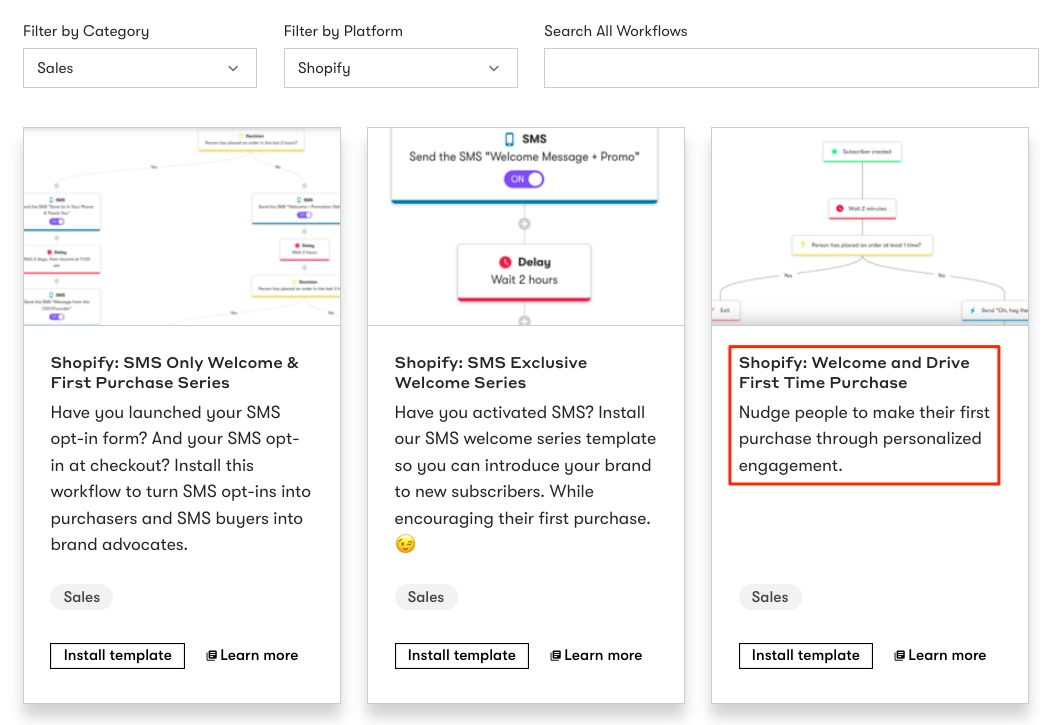
Task: Click Sales tag on Drive First Time Purchase card
Action: [770, 597]
